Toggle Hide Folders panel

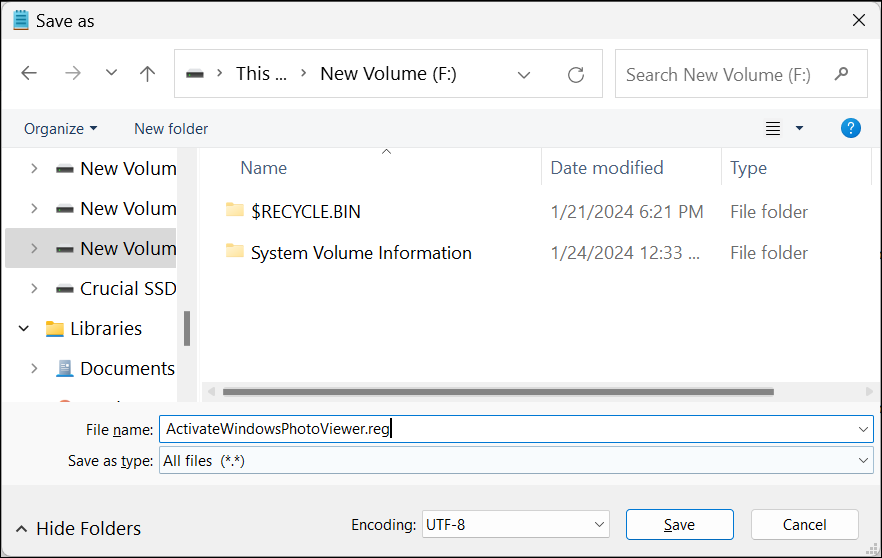(x=78, y=529)
